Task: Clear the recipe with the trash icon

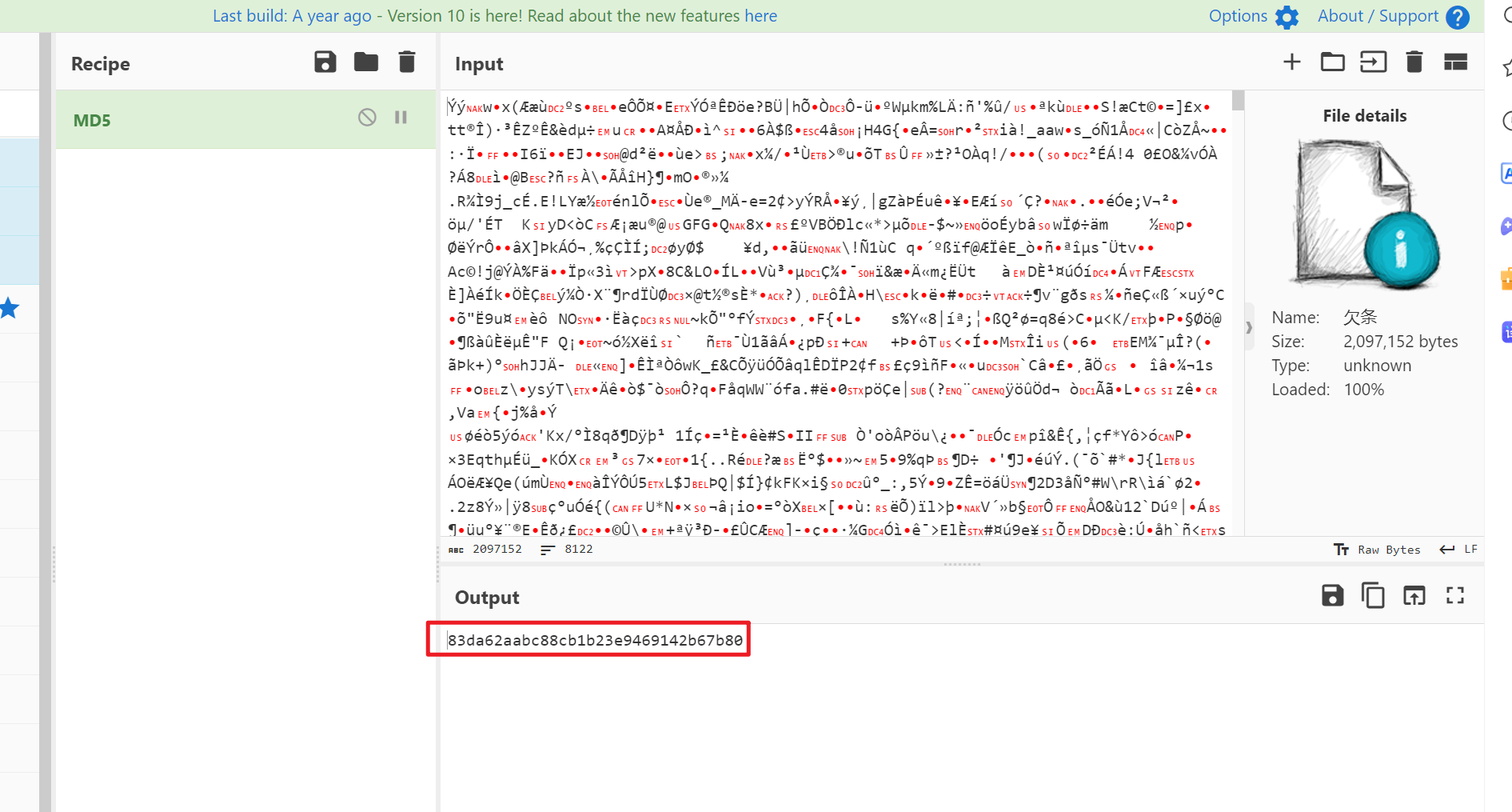Action: (x=407, y=62)
